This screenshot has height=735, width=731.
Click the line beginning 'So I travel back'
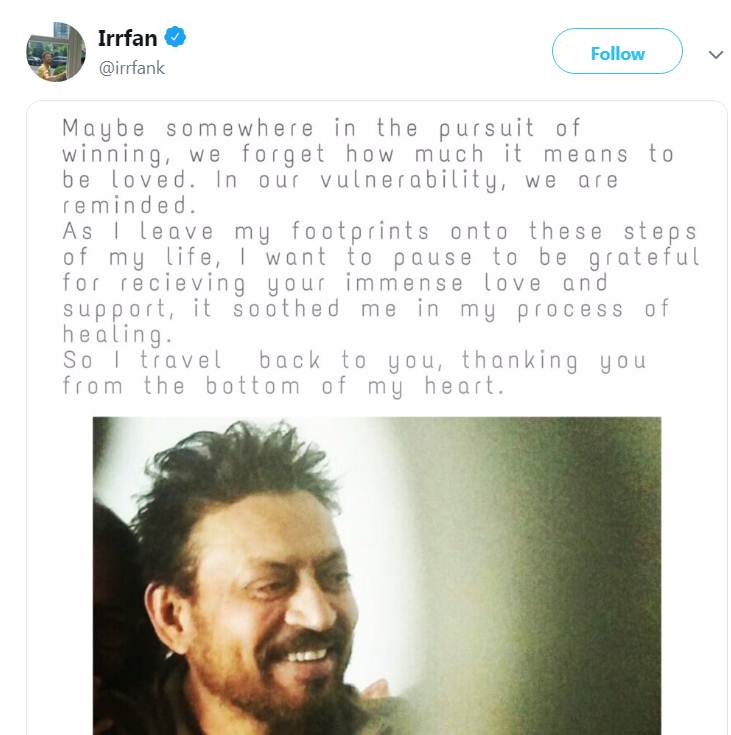(354, 360)
